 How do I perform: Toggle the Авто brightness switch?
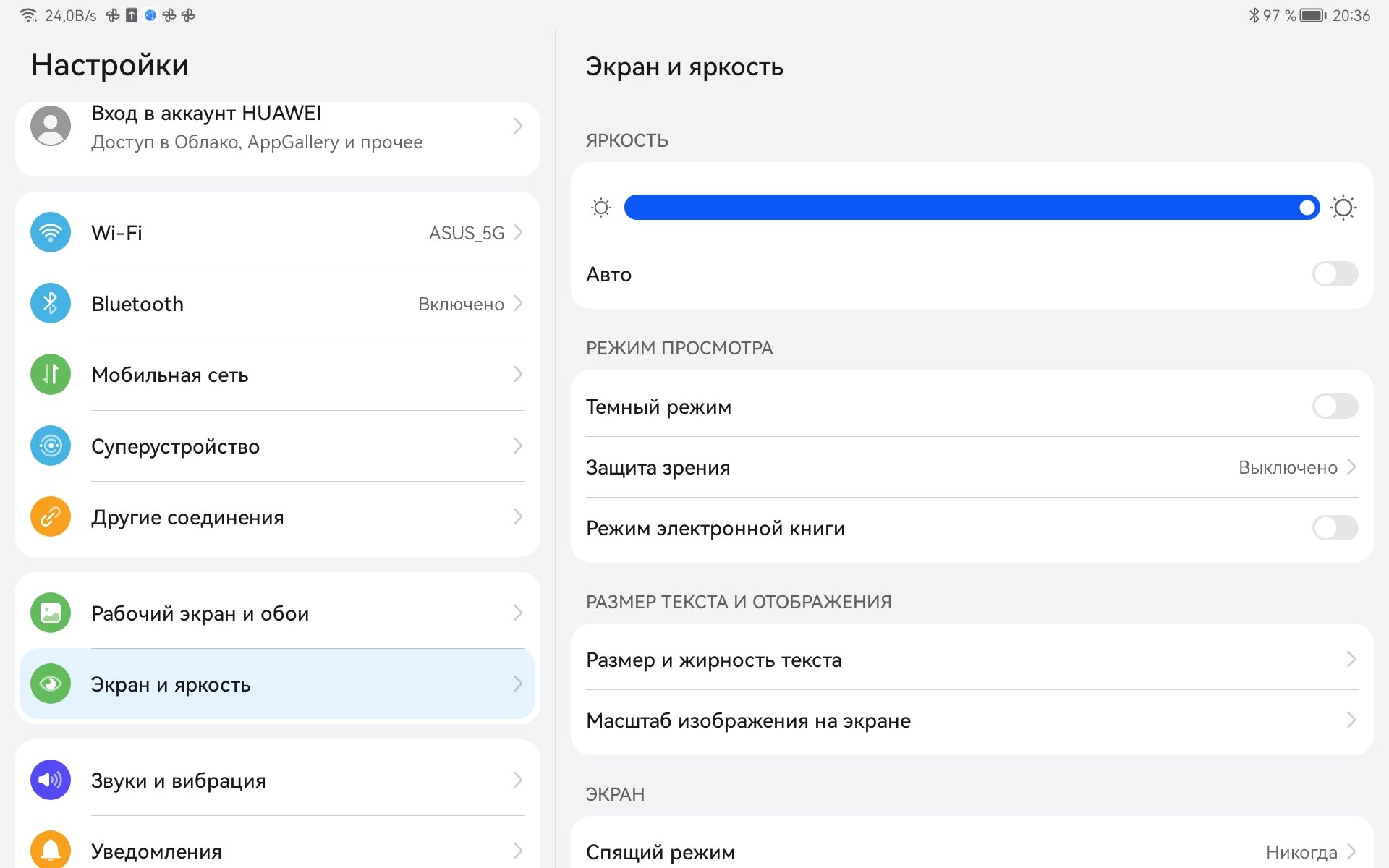1335,274
